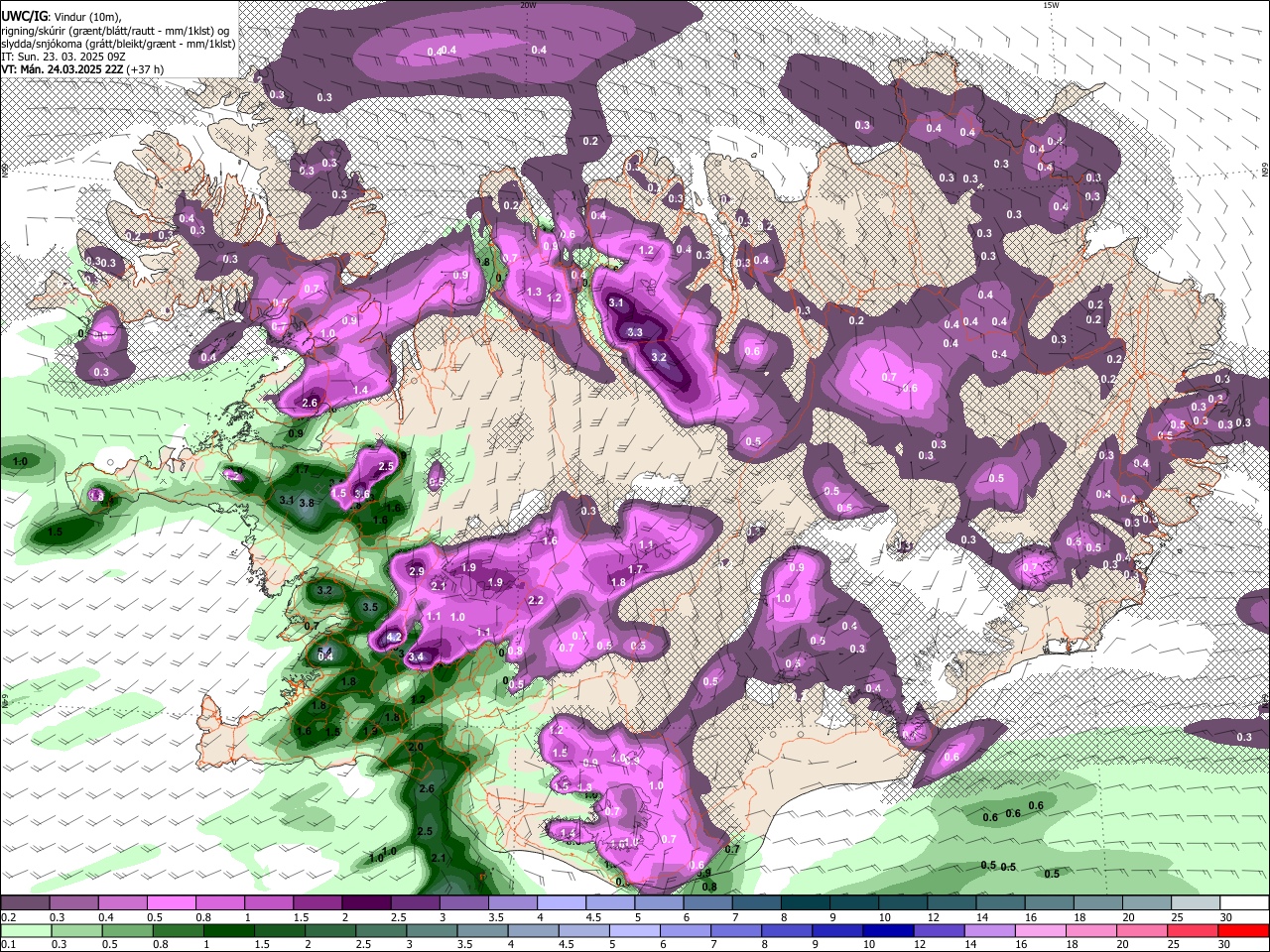Image resolution: width=1270 pixels, height=952 pixels.
Task: Click the red swatch after 30 in the lower rain legend
Action: click(x=1242, y=931)
